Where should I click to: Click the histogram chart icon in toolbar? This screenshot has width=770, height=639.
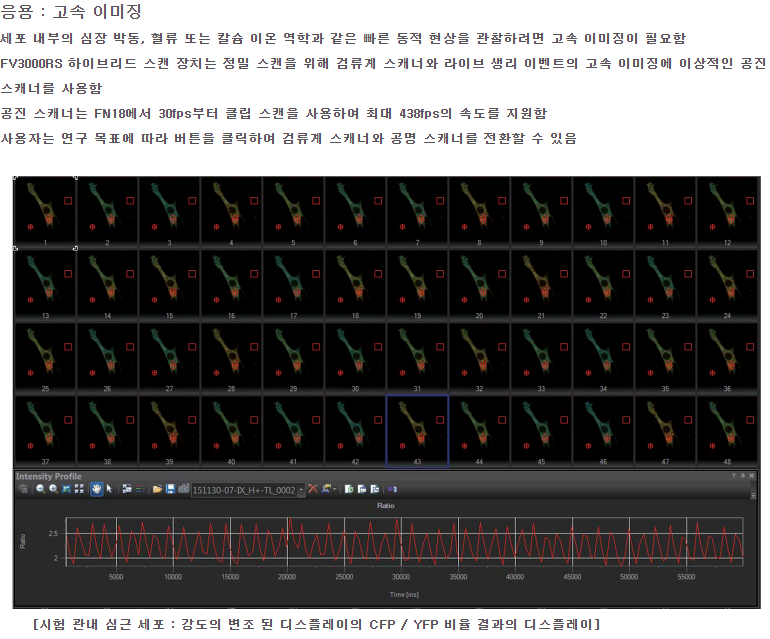[184, 489]
